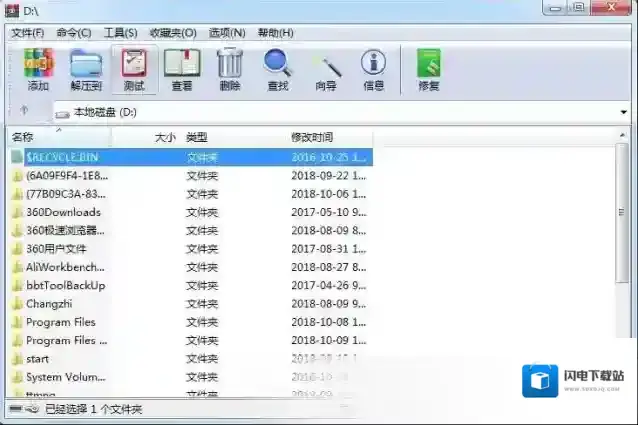Click folder icon beside Program Files
Viewport: 638px width, 425px height.
(x=17, y=322)
